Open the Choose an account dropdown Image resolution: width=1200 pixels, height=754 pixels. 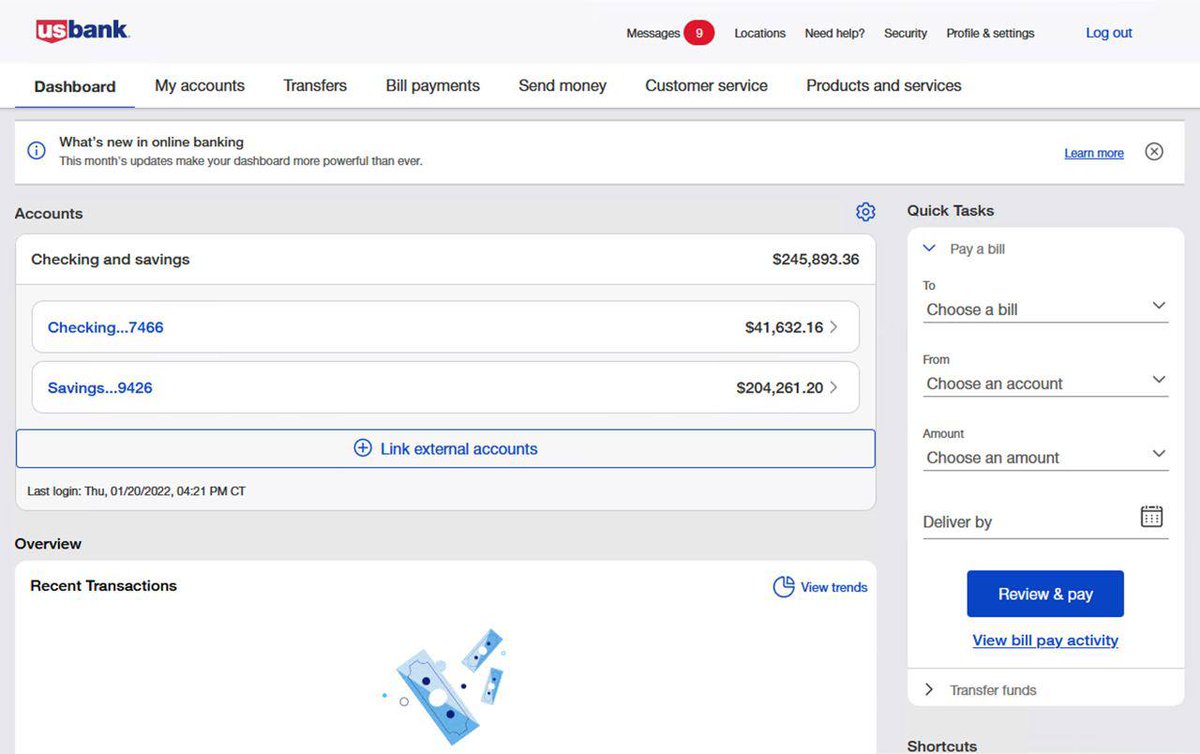[x=1045, y=384]
